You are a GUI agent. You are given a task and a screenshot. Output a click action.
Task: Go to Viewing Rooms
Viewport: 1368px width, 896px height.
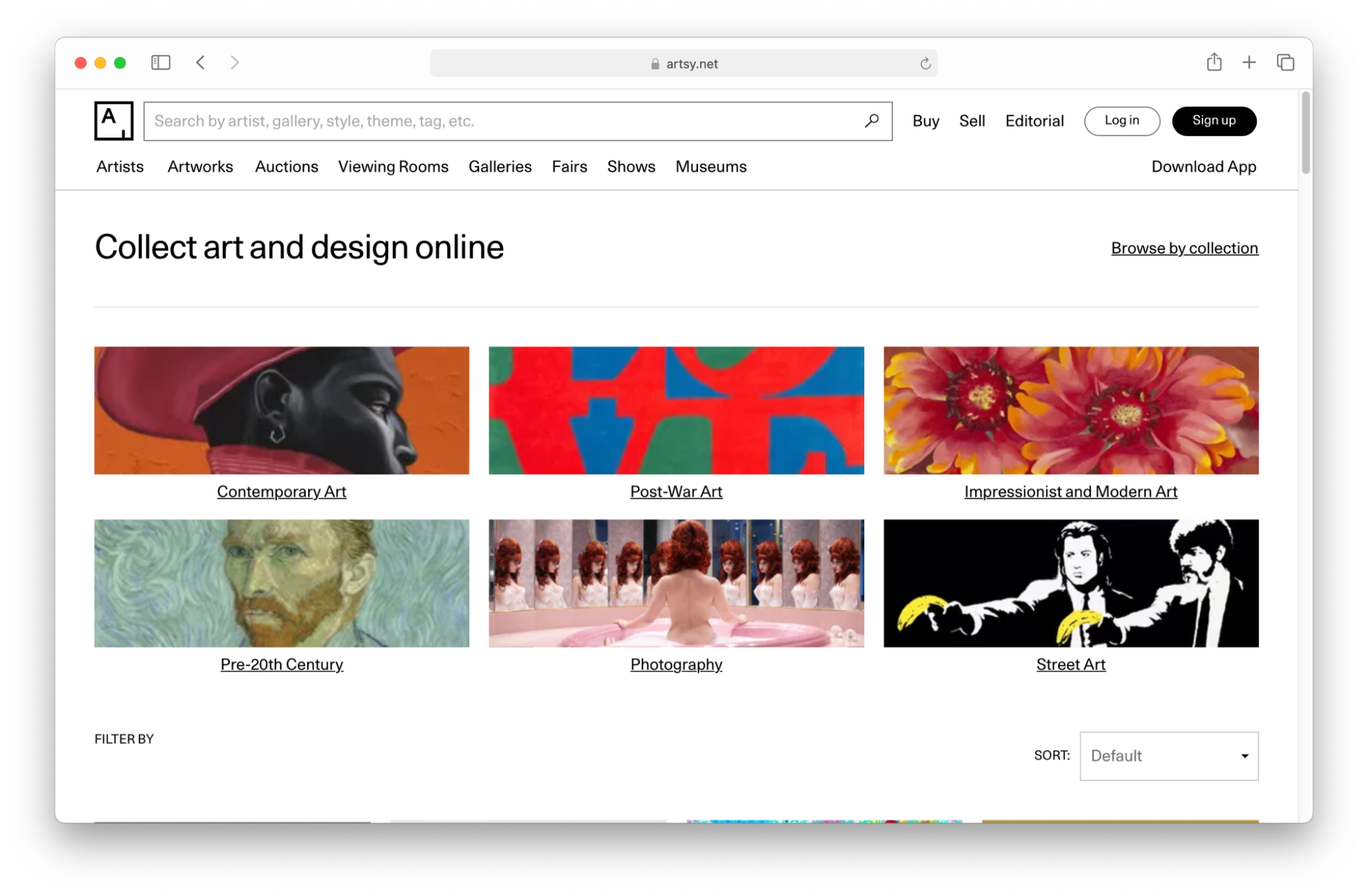click(393, 167)
